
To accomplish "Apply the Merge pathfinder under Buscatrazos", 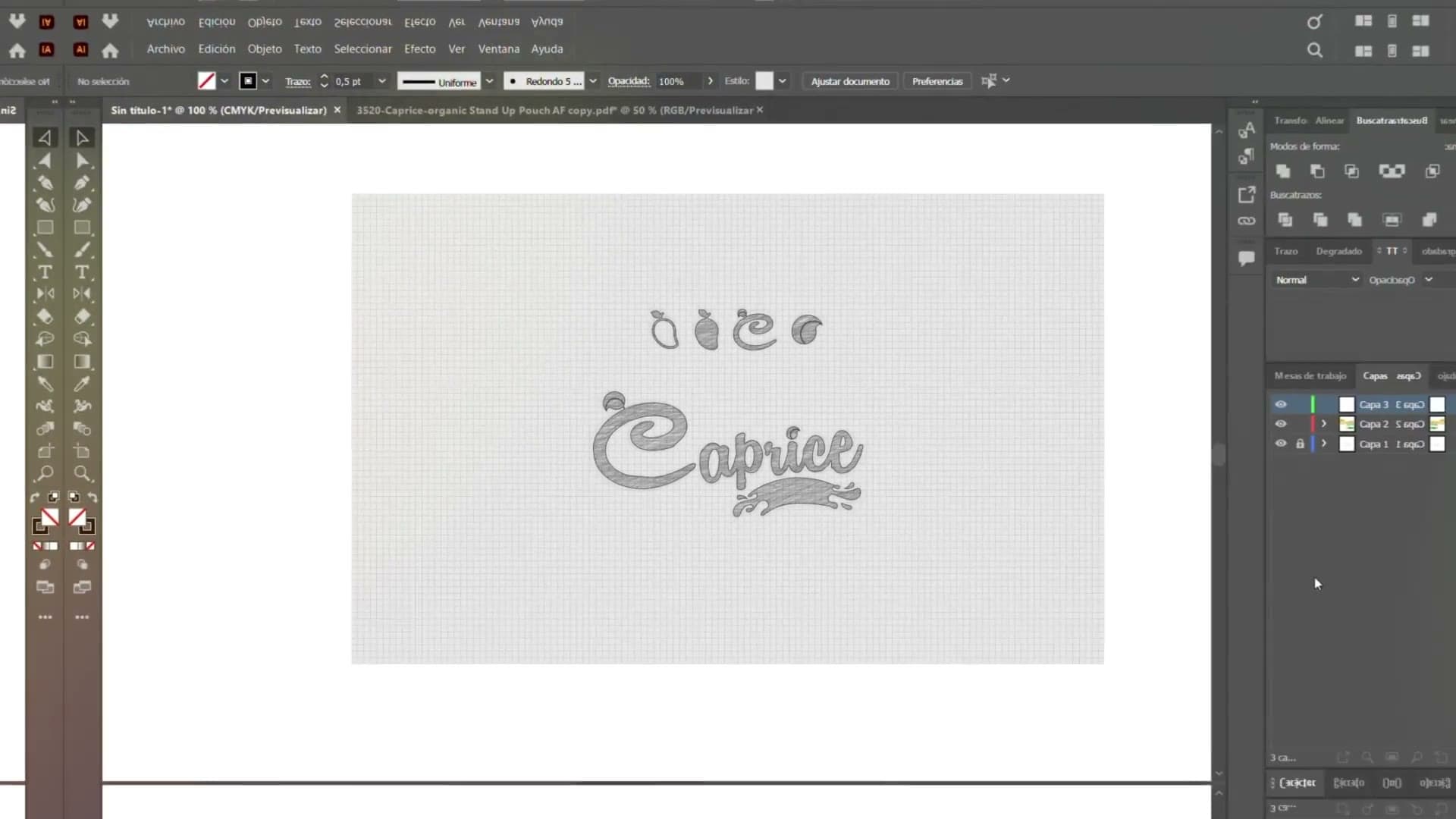I will coord(1354,220).
